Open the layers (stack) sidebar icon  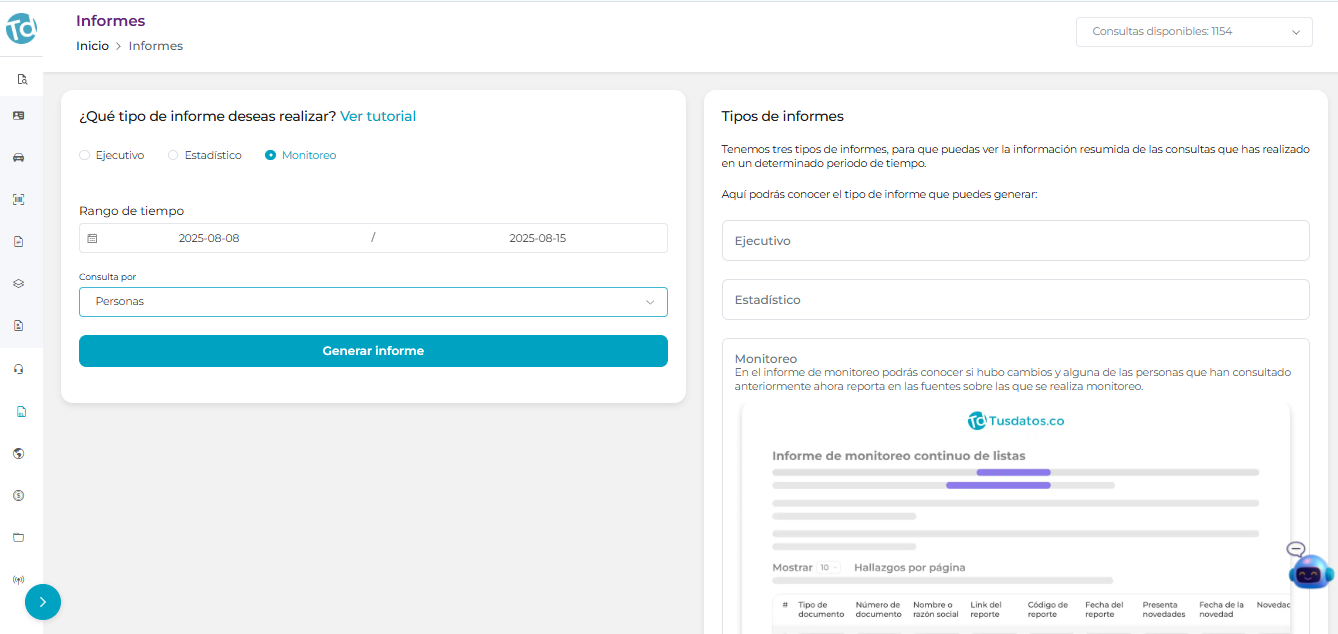(18, 284)
